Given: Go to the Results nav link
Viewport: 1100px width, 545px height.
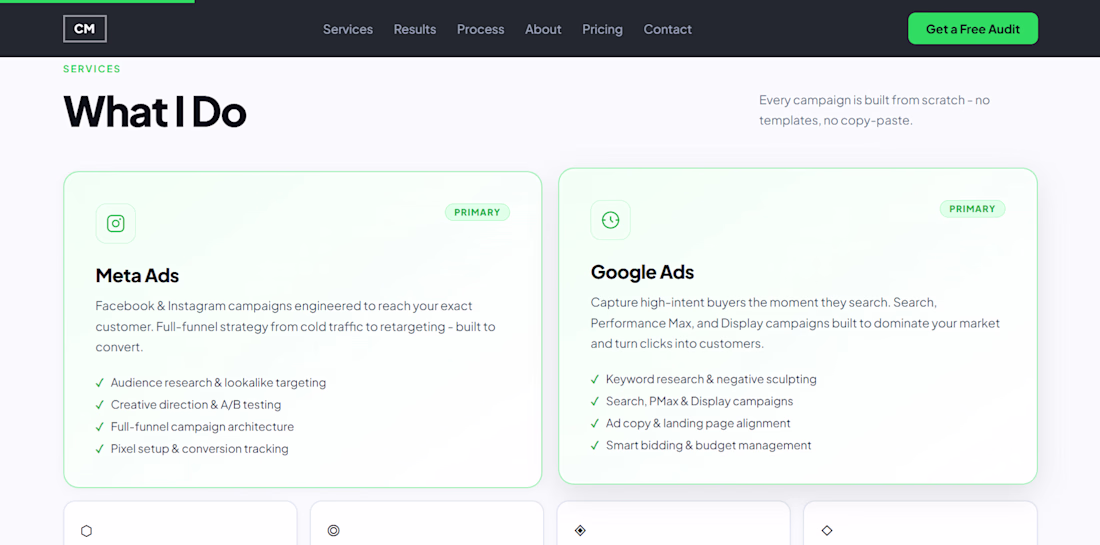Looking at the screenshot, I should [x=415, y=29].
